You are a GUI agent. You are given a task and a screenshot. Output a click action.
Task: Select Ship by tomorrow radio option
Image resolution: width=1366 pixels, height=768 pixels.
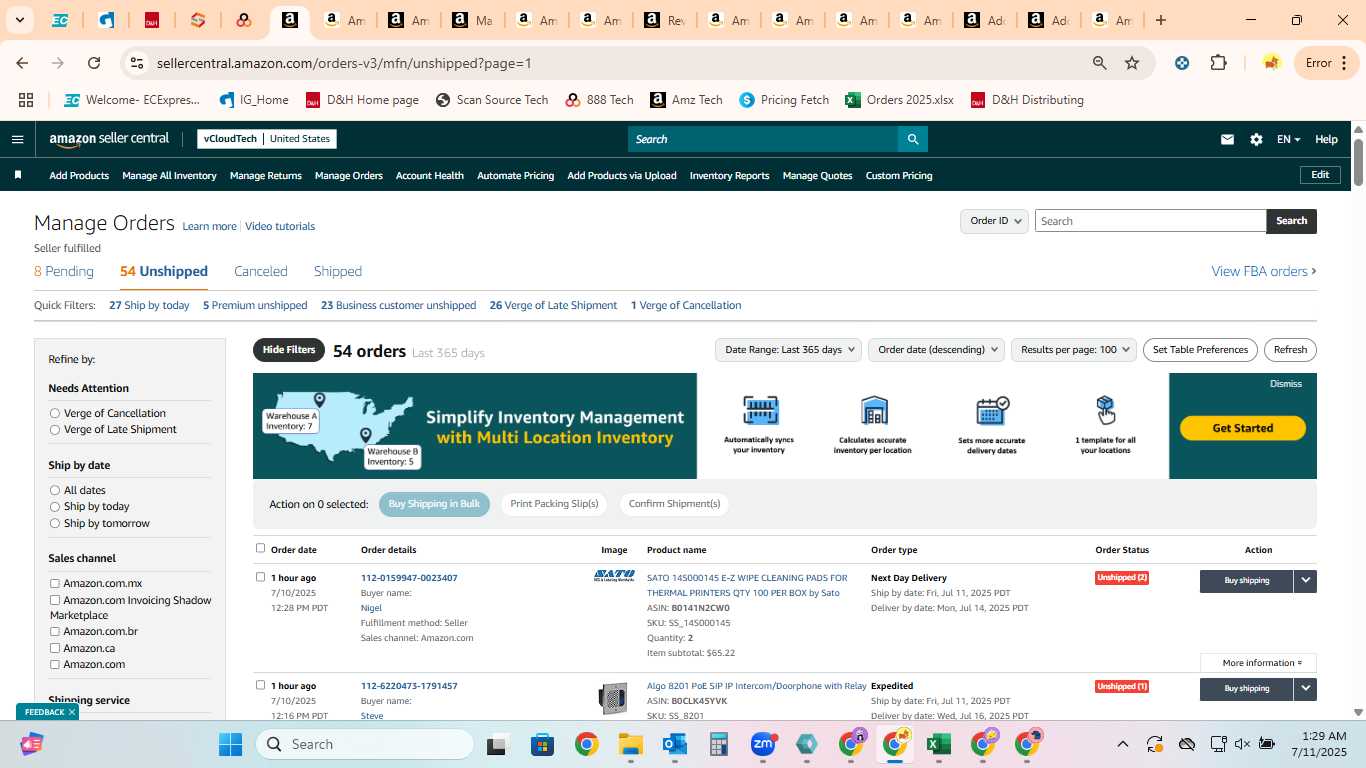(x=55, y=523)
